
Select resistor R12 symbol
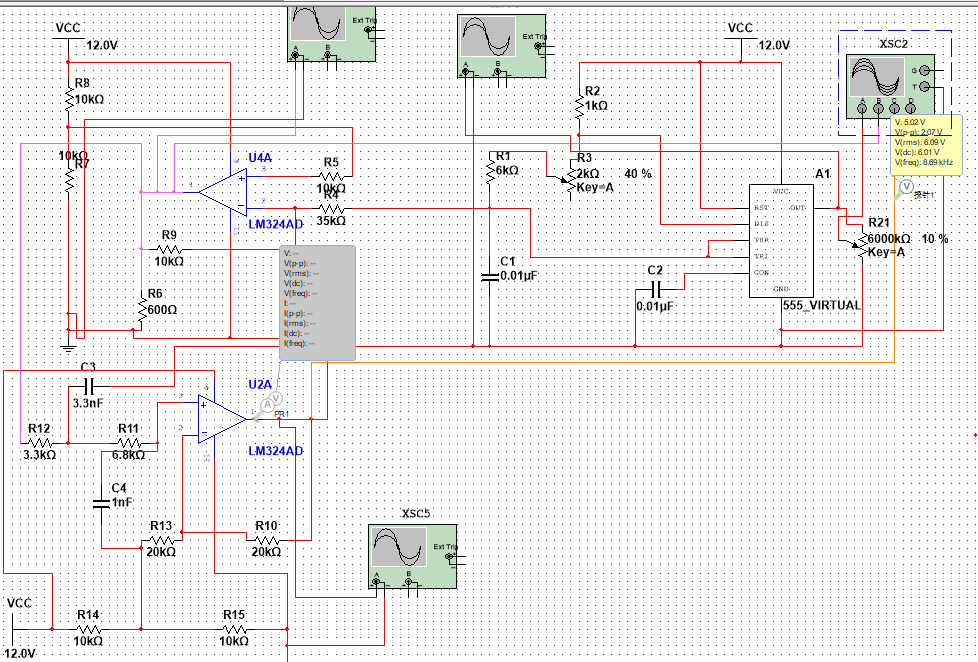tap(40, 443)
